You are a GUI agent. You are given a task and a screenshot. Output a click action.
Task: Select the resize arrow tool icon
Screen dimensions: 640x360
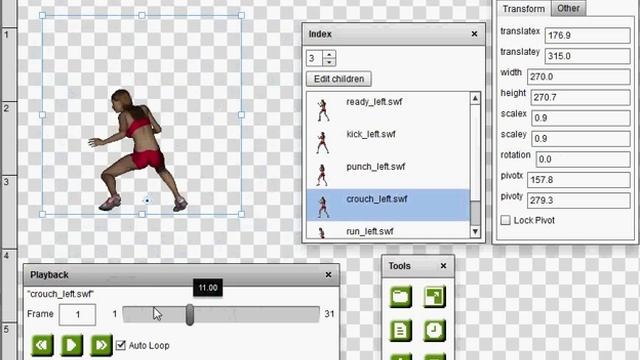(x=434, y=296)
